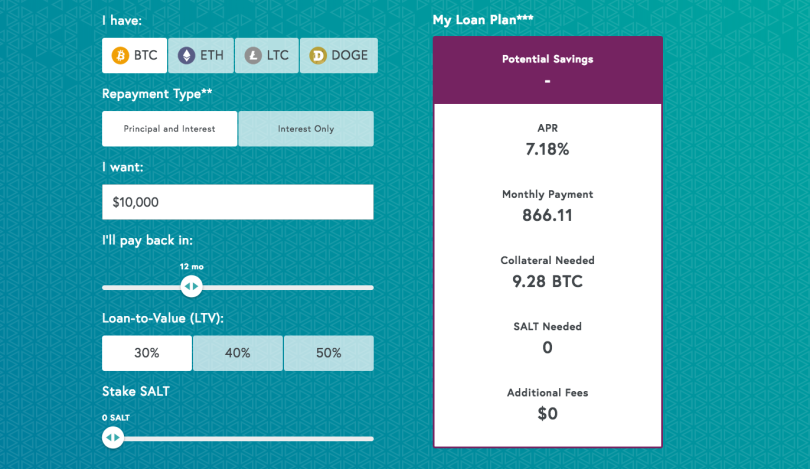Click the Potential Savings purple header
Screen dimensions: 810x469
pos(548,70)
